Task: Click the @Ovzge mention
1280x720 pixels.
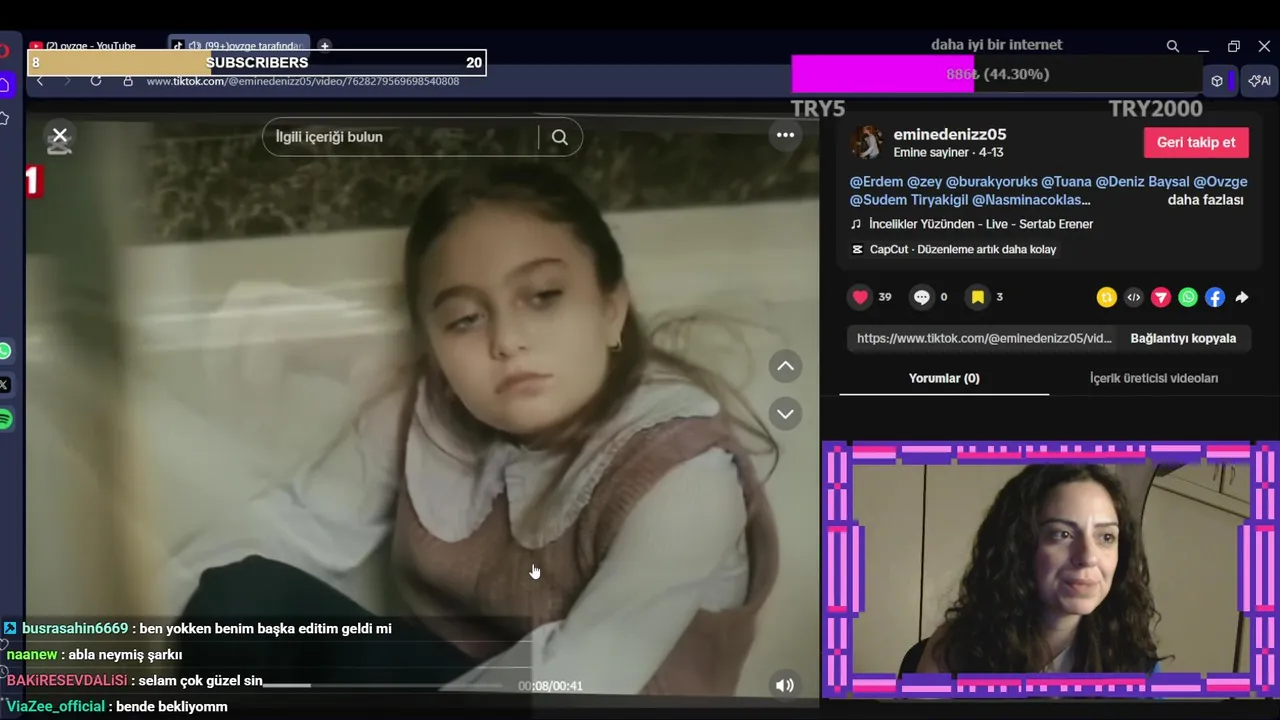Action: pos(1220,182)
